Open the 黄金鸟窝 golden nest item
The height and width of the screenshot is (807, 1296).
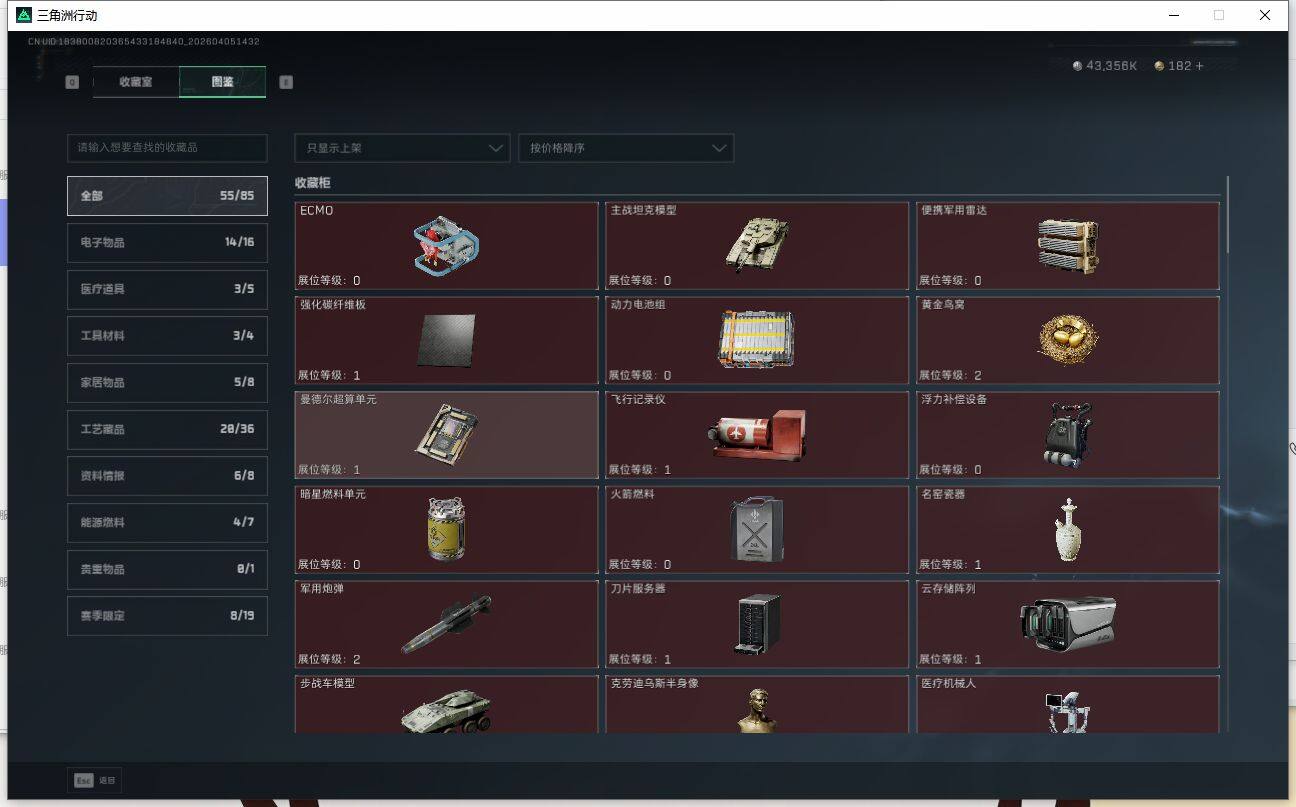[1067, 340]
